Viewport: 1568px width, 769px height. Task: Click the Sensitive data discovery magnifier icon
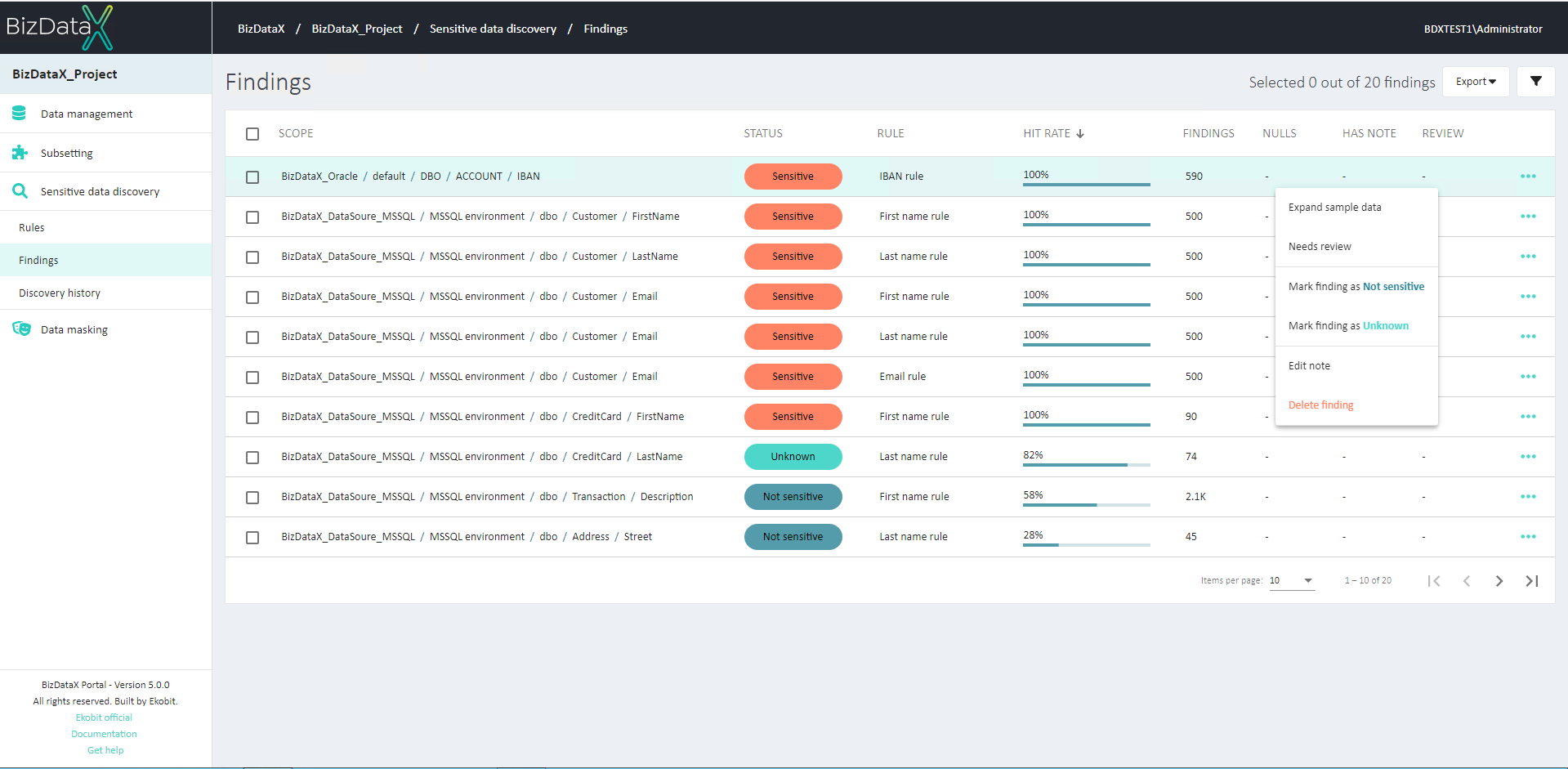click(20, 191)
